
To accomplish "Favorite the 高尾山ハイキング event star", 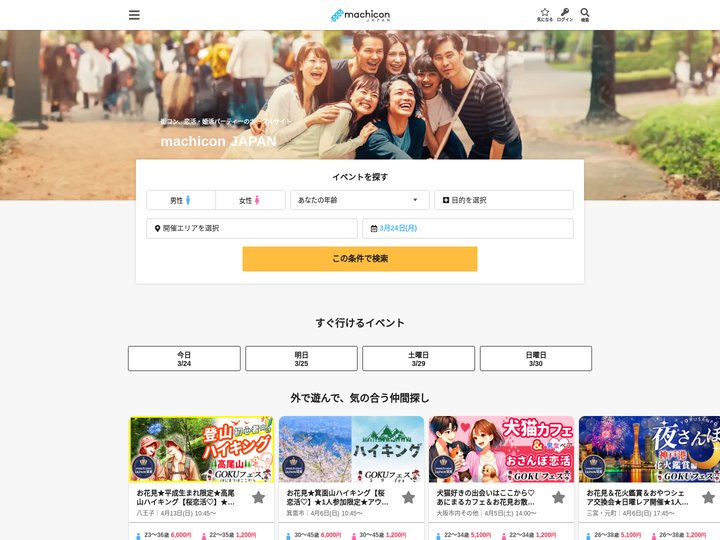I will pyautogui.click(x=259, y=497).
